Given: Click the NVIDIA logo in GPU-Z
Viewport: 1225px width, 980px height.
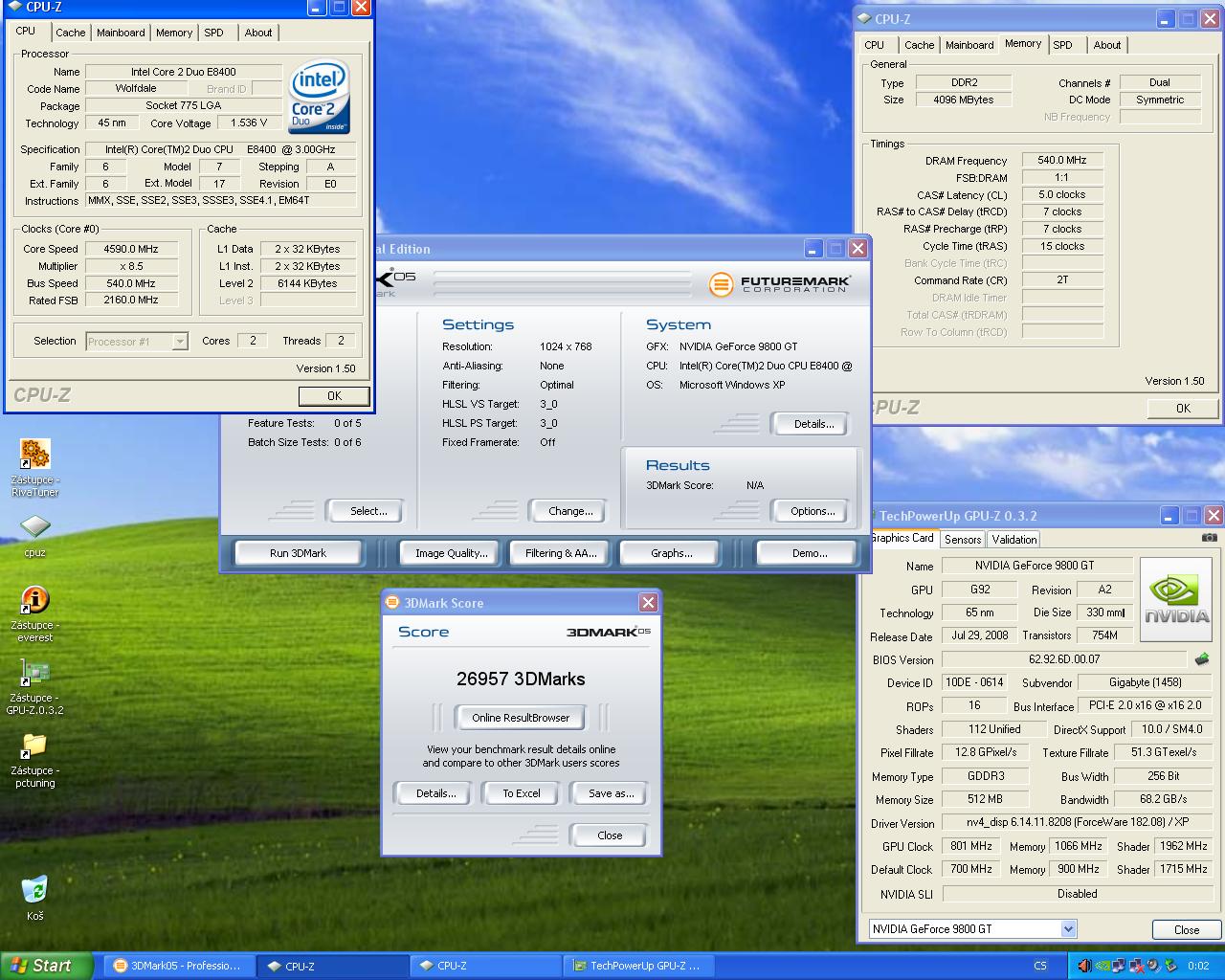Looking at the screenshot, I should click(x=1176, y=601).
